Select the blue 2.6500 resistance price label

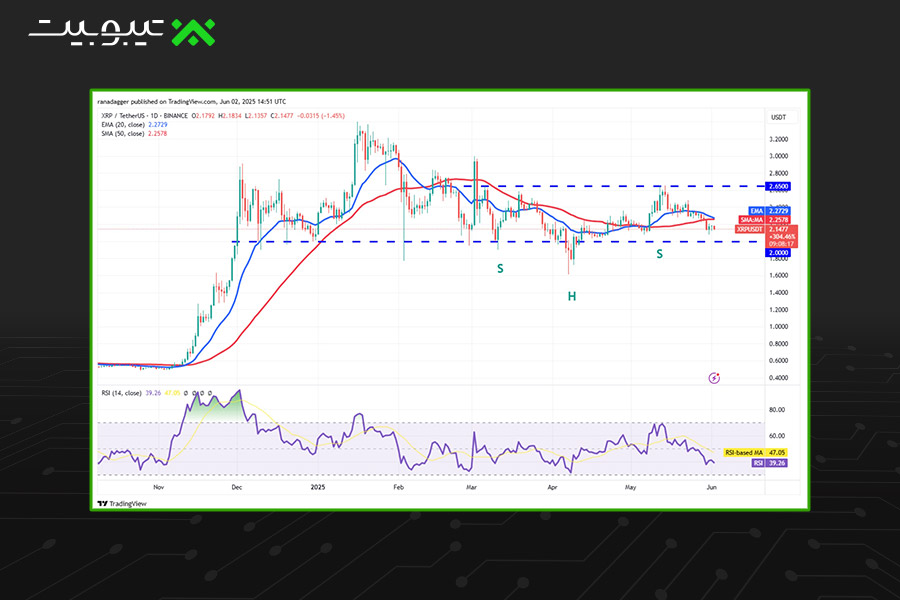(x=778, y=187)
